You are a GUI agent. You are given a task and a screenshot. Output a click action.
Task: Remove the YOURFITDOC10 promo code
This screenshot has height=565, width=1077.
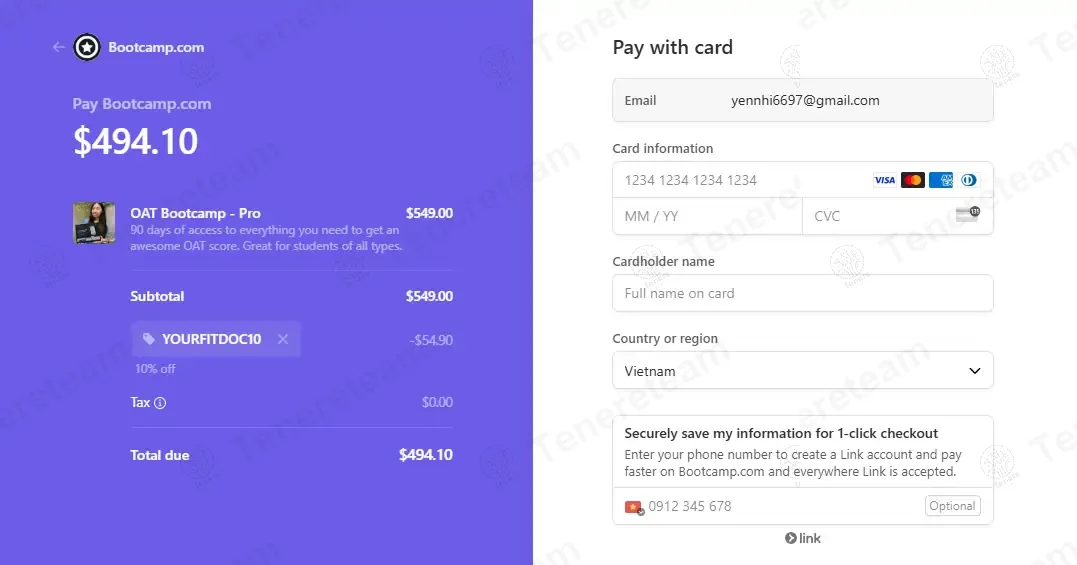click(x=283, y=340)
